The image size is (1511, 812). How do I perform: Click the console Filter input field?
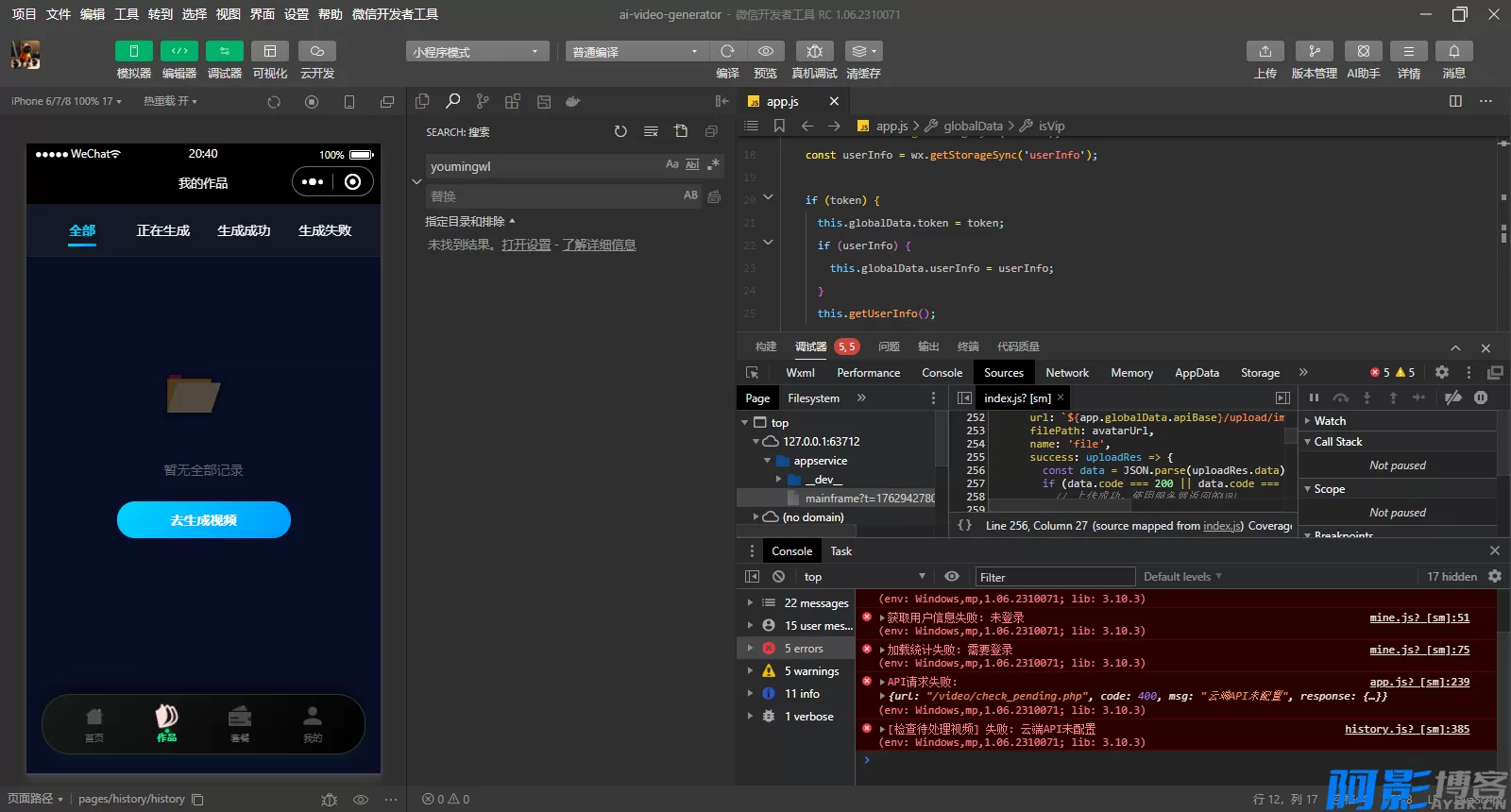[x=1054, y=577]
